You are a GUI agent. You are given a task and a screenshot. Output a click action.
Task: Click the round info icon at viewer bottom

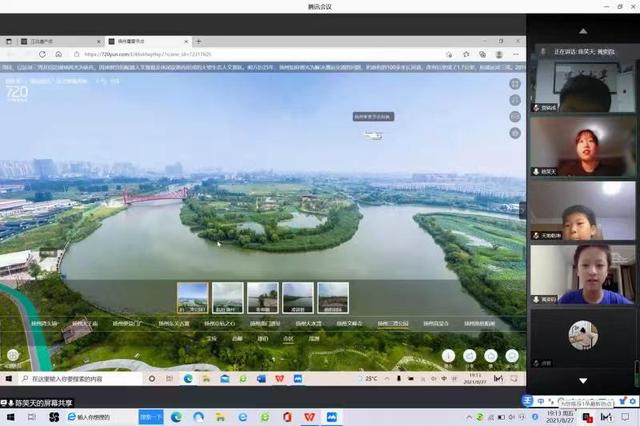[x=448, y=356]
